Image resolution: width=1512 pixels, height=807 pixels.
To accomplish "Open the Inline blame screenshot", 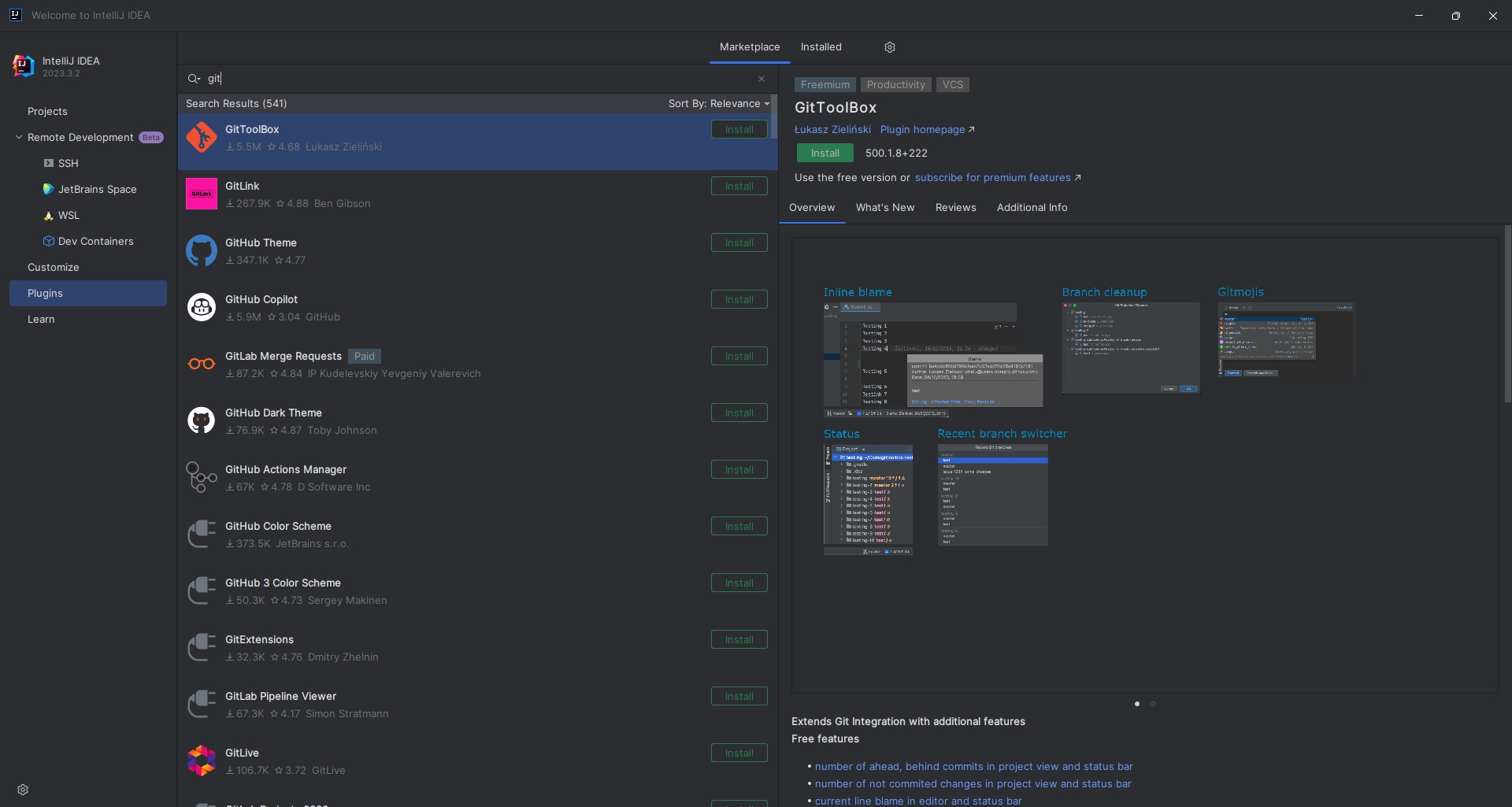I will click(933, 359).
